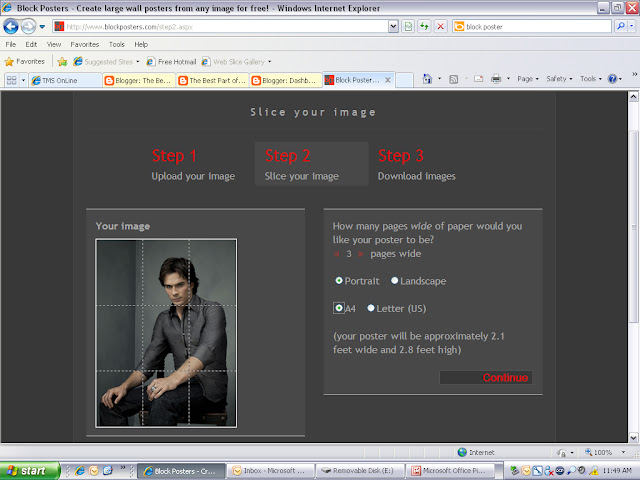640x480 pixels.
Task: Open recent pages dropdown beside Forward button
Action: pyautogui.click(x=42, y=27)
